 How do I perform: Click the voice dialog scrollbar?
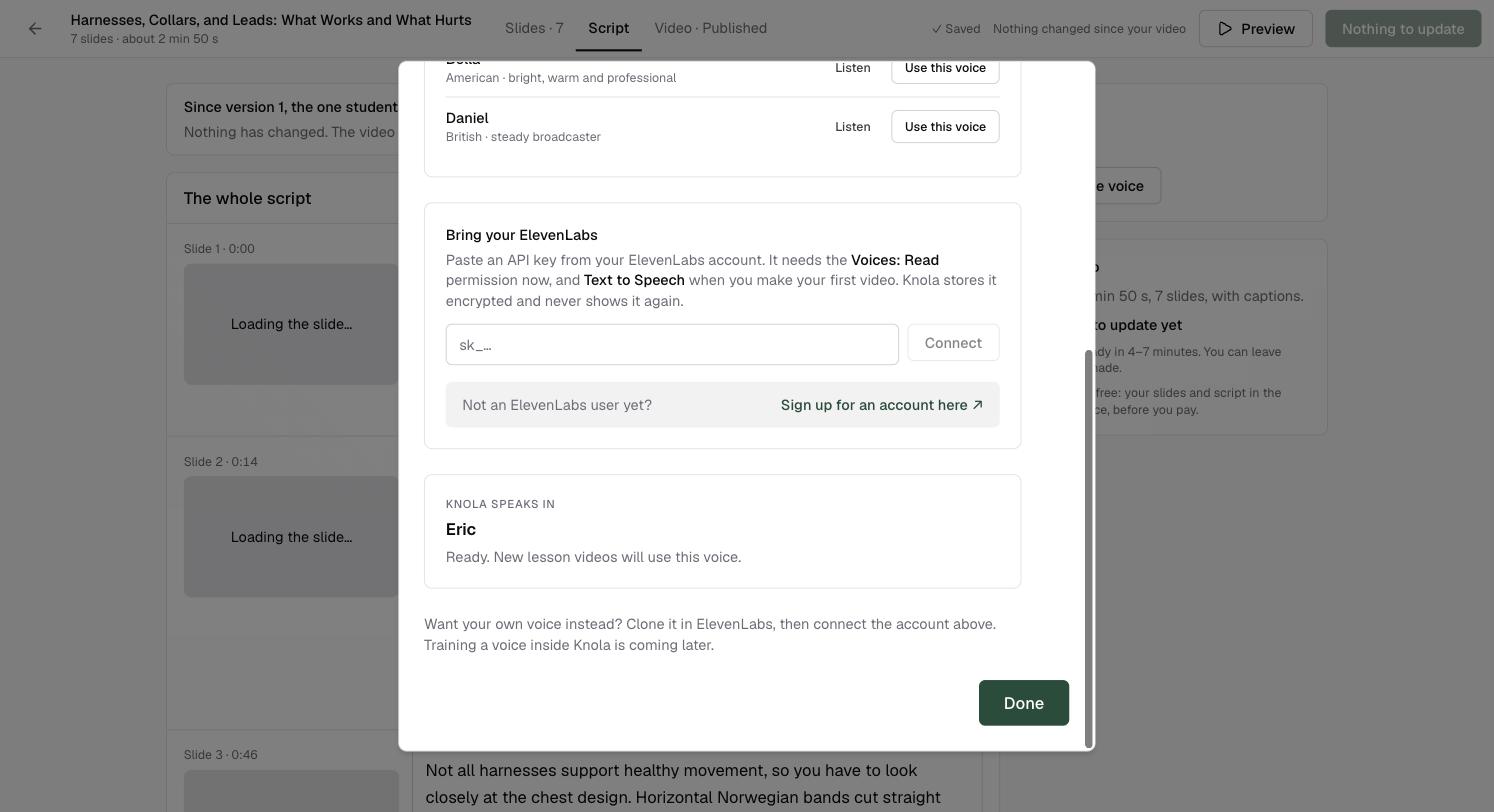(x=1089, y=548)
